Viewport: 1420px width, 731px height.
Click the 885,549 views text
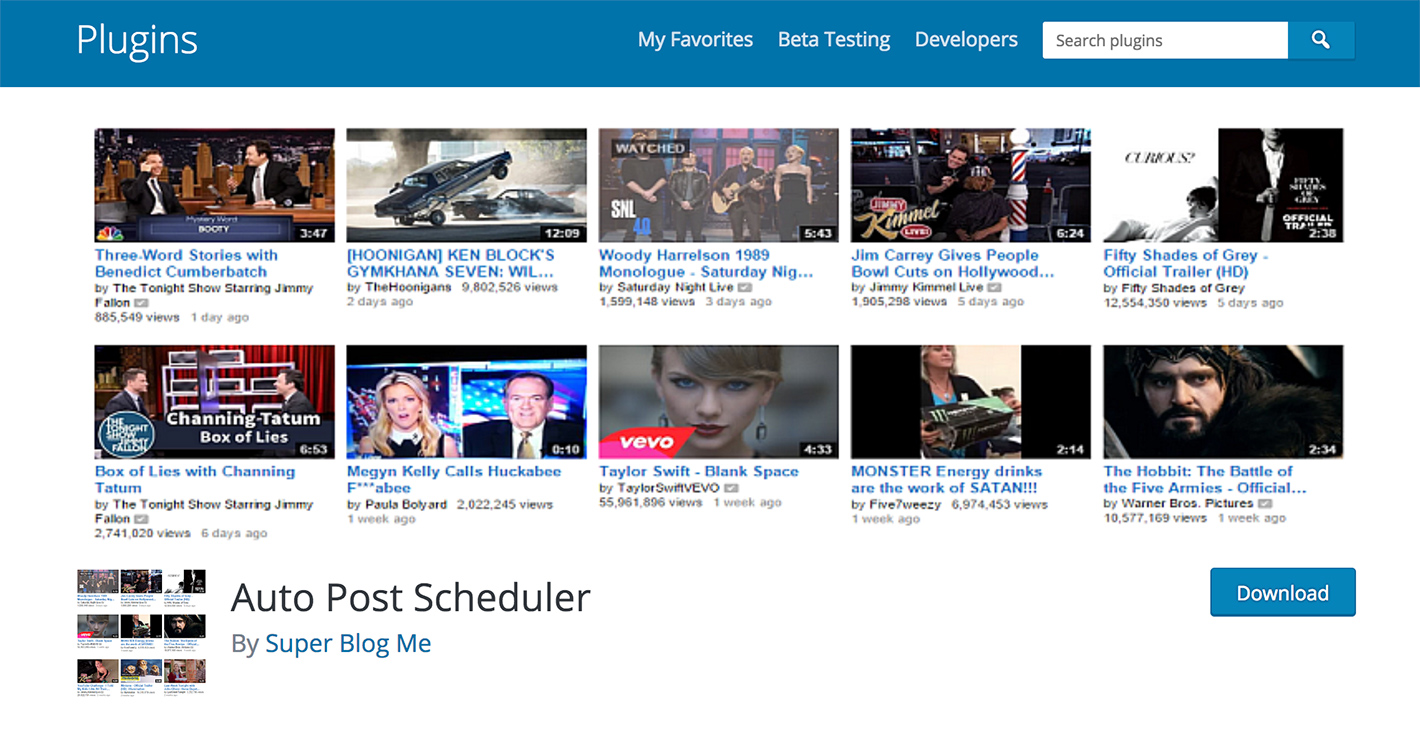pyautogui.click(x=137, y=317)
